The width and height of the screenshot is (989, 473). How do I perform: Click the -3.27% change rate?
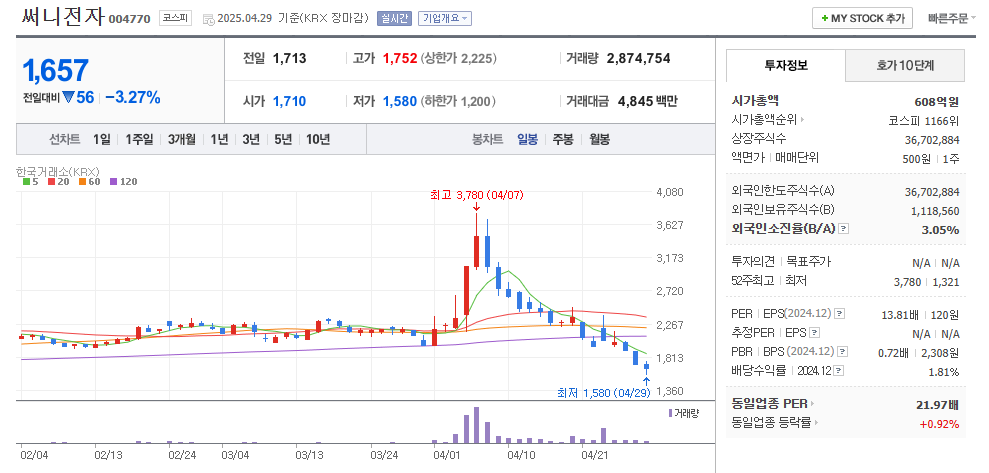pos(132,98)
